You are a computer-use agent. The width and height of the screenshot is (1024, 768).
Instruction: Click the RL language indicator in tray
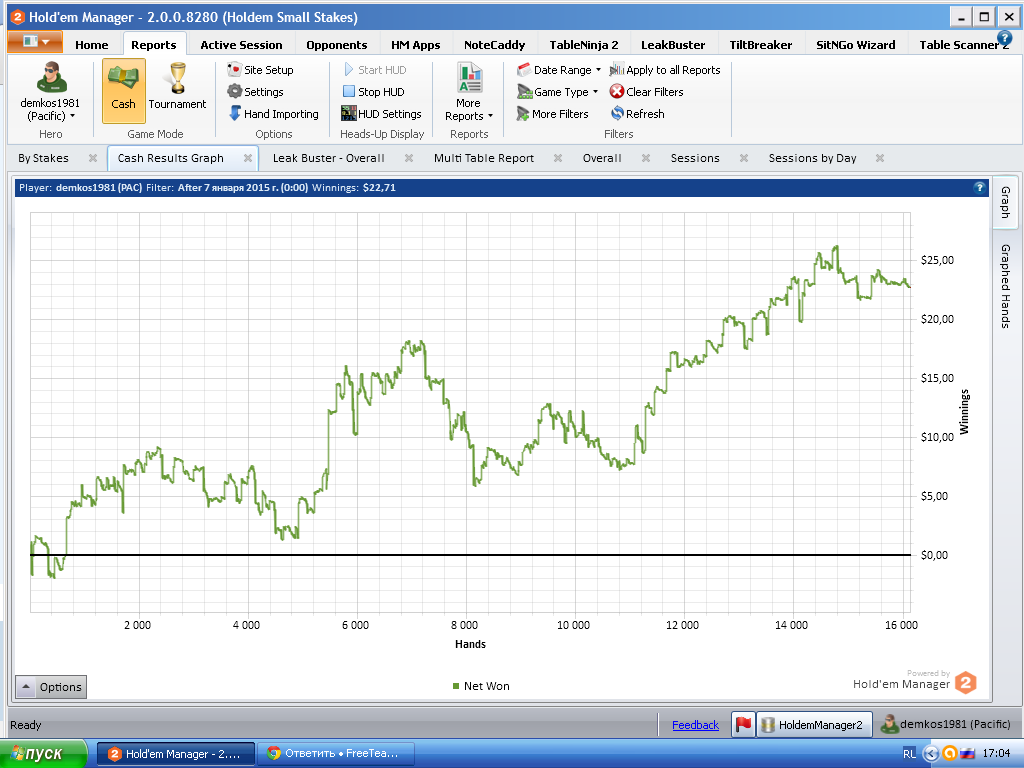pos(909,754)
